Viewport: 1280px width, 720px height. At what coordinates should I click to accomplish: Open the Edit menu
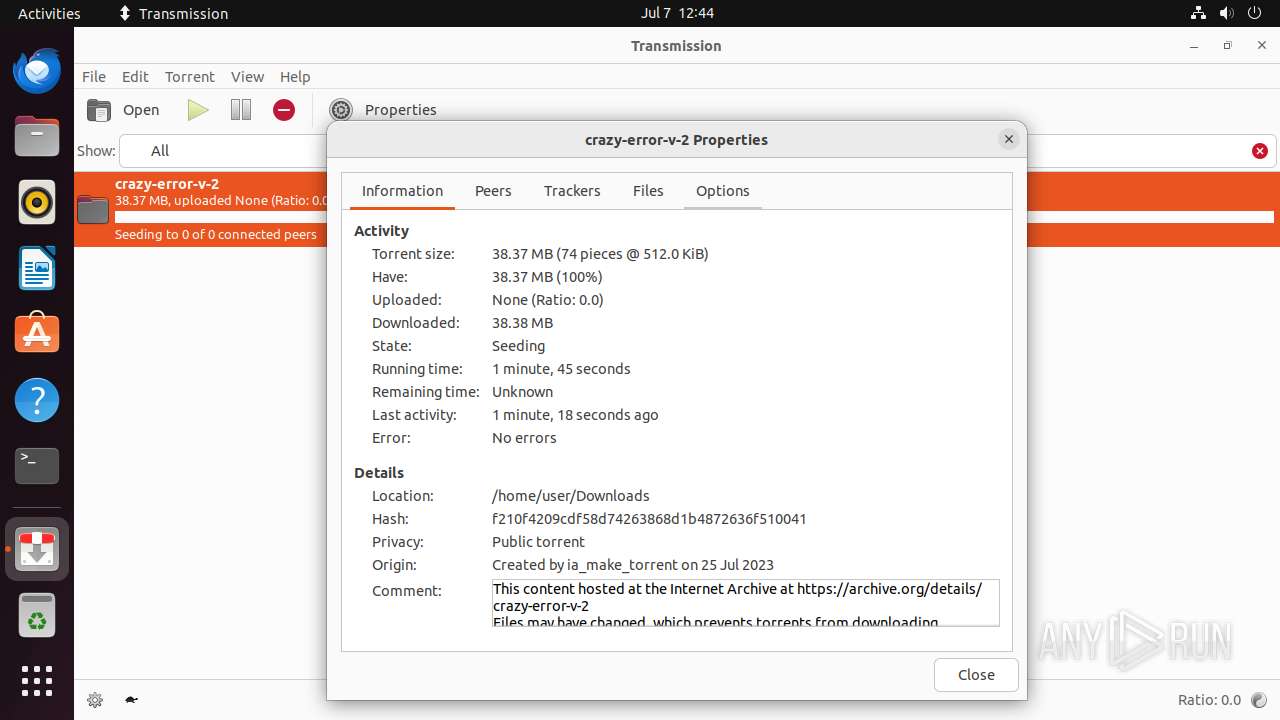pyautogui.click(x=135, y=77)
